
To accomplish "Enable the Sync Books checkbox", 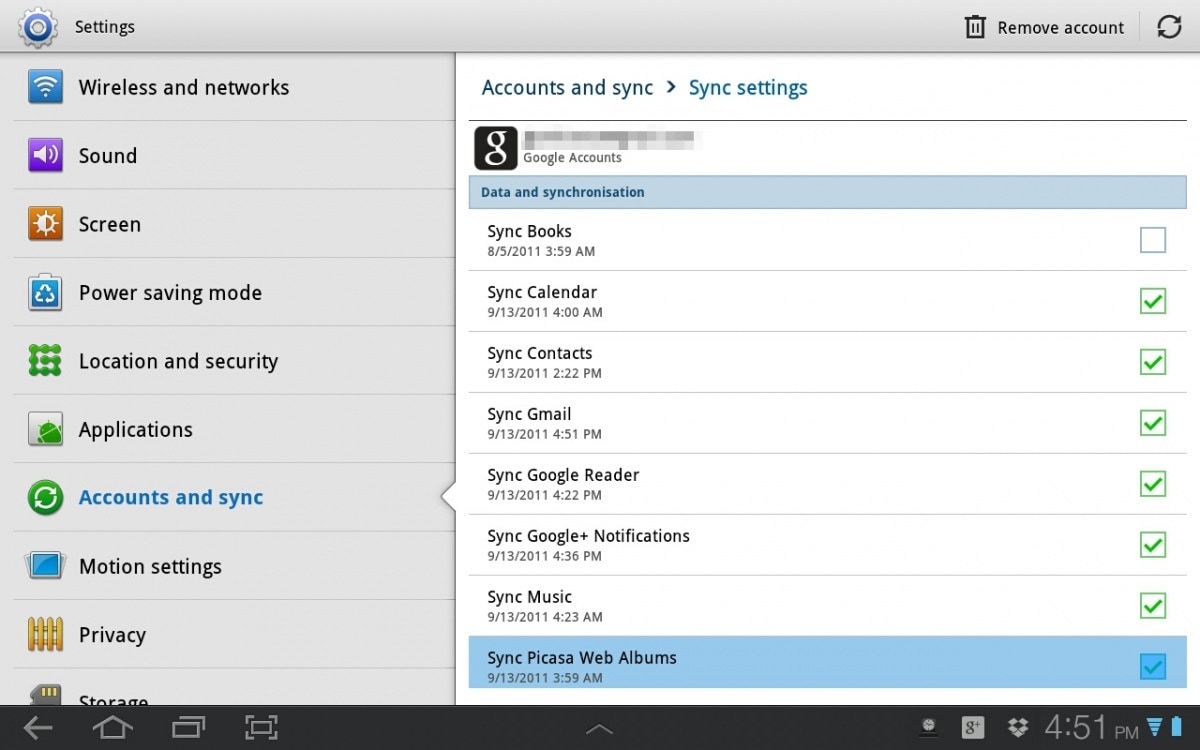I will (1153, 240).
